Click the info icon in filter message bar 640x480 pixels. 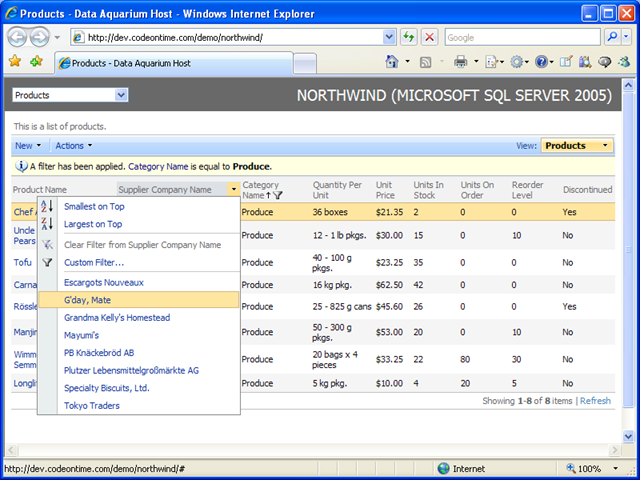(21, 166)
